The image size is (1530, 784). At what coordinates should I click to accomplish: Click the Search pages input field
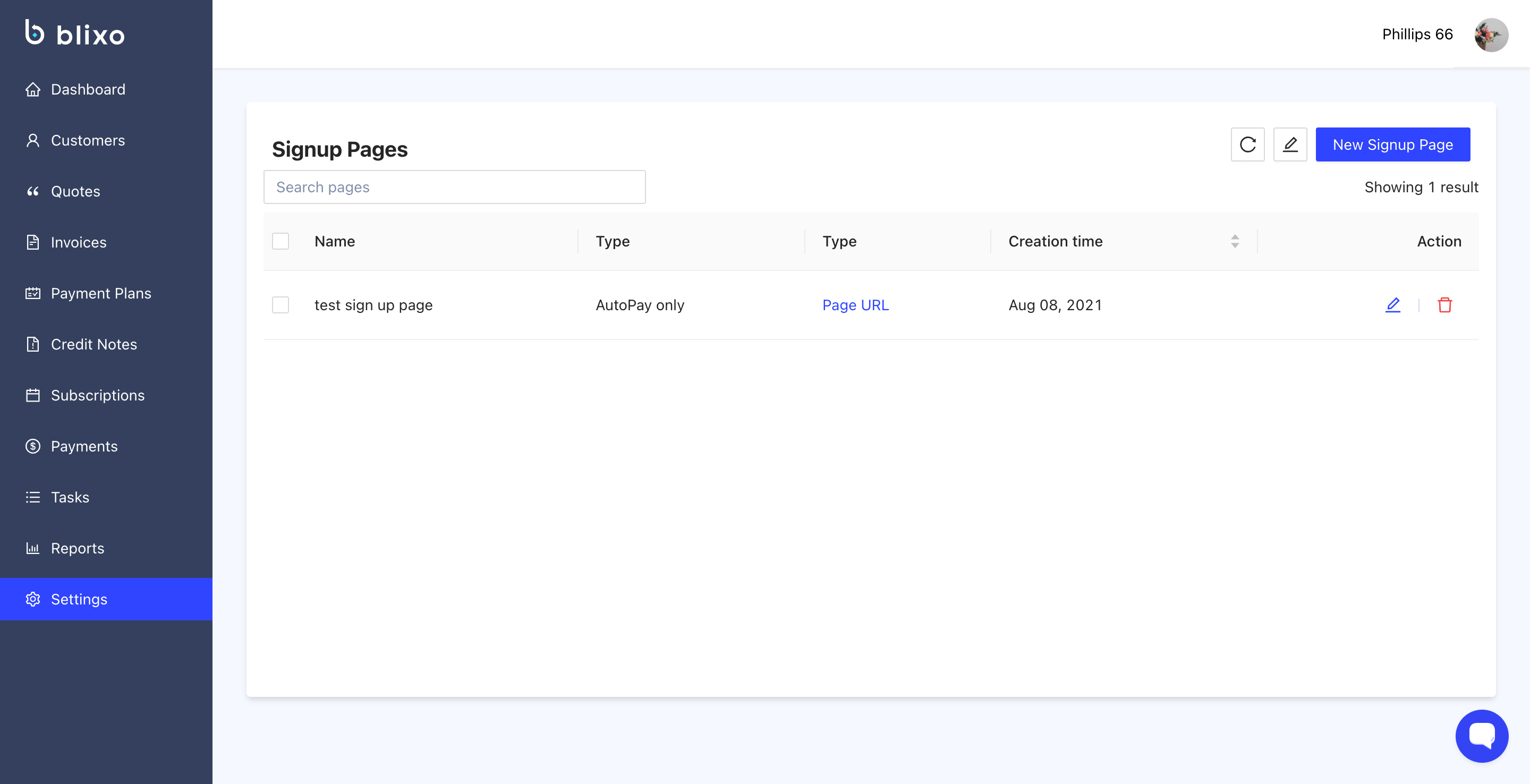tap(454, 187)
